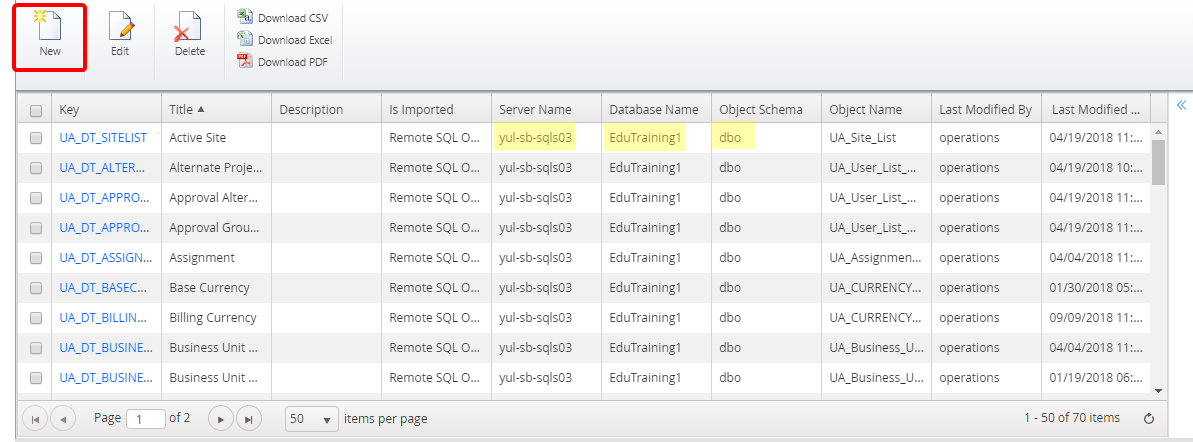Click the Delete icon with red X

pyautogui.click(x=189, y=26)
